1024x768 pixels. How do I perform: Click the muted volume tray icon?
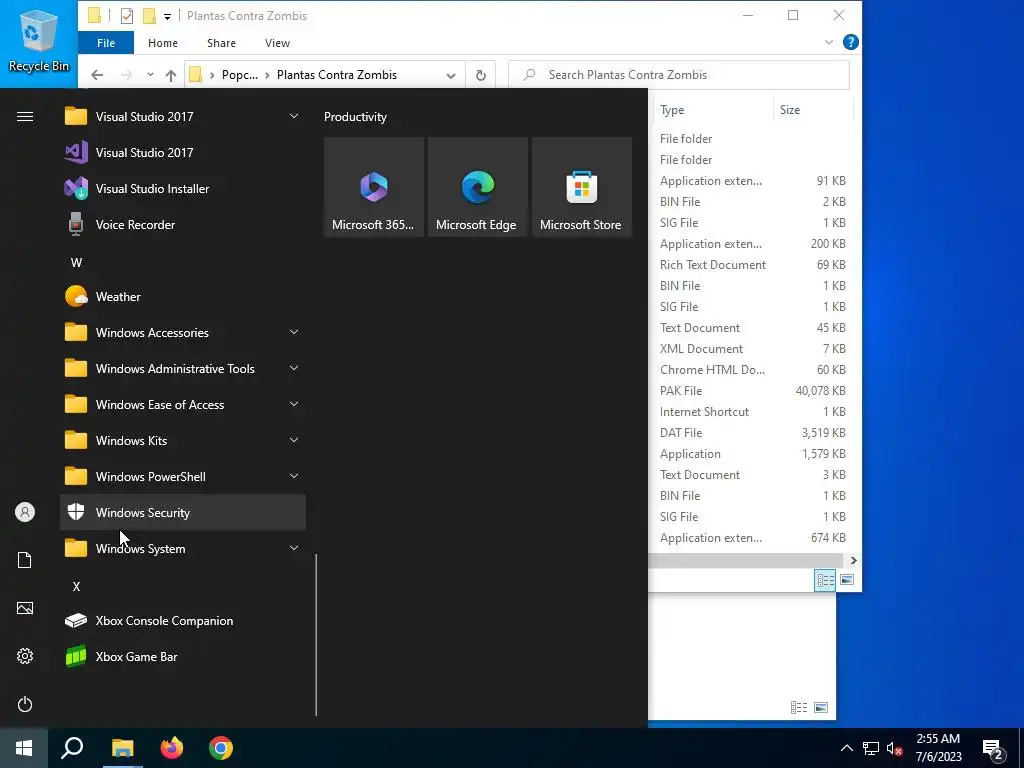pyautogui.click(x=894, y=748)
